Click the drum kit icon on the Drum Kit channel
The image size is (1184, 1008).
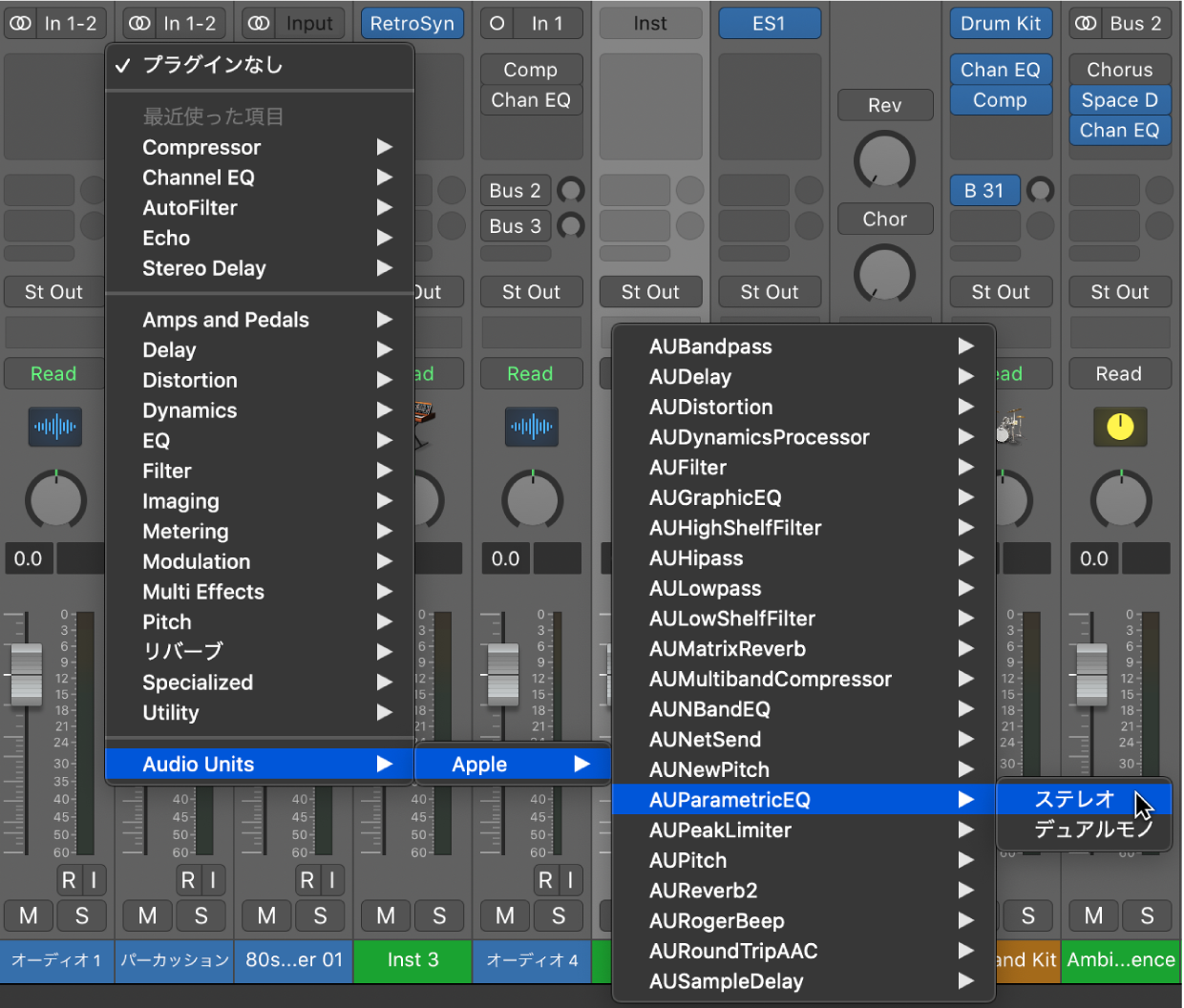point(1001,427)
